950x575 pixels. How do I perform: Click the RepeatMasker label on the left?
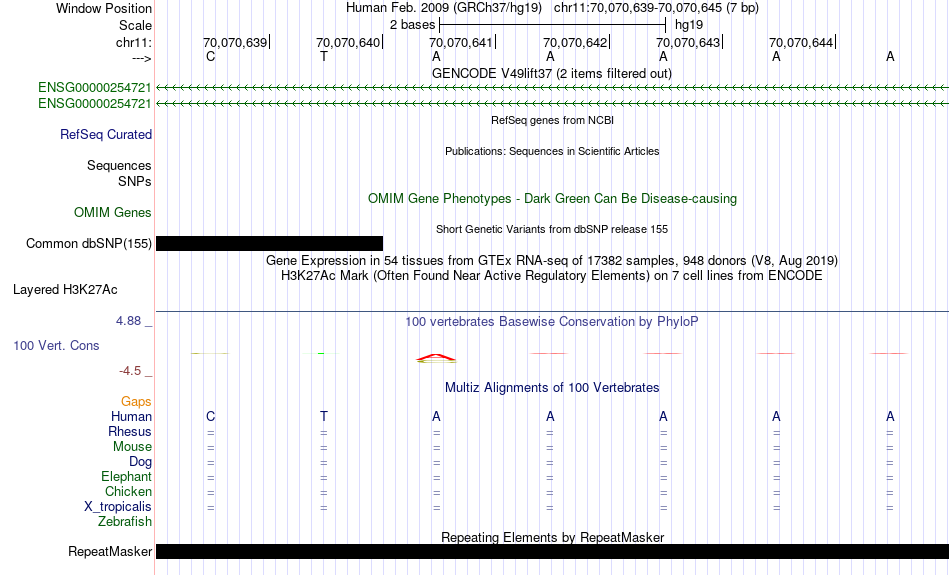coord(110,551)
